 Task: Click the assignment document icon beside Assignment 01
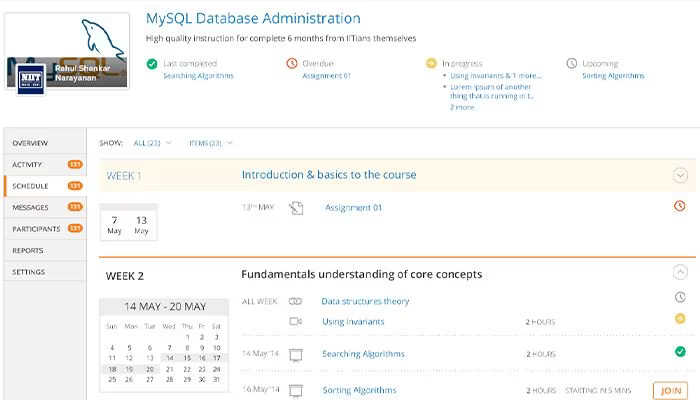point(296,208)
